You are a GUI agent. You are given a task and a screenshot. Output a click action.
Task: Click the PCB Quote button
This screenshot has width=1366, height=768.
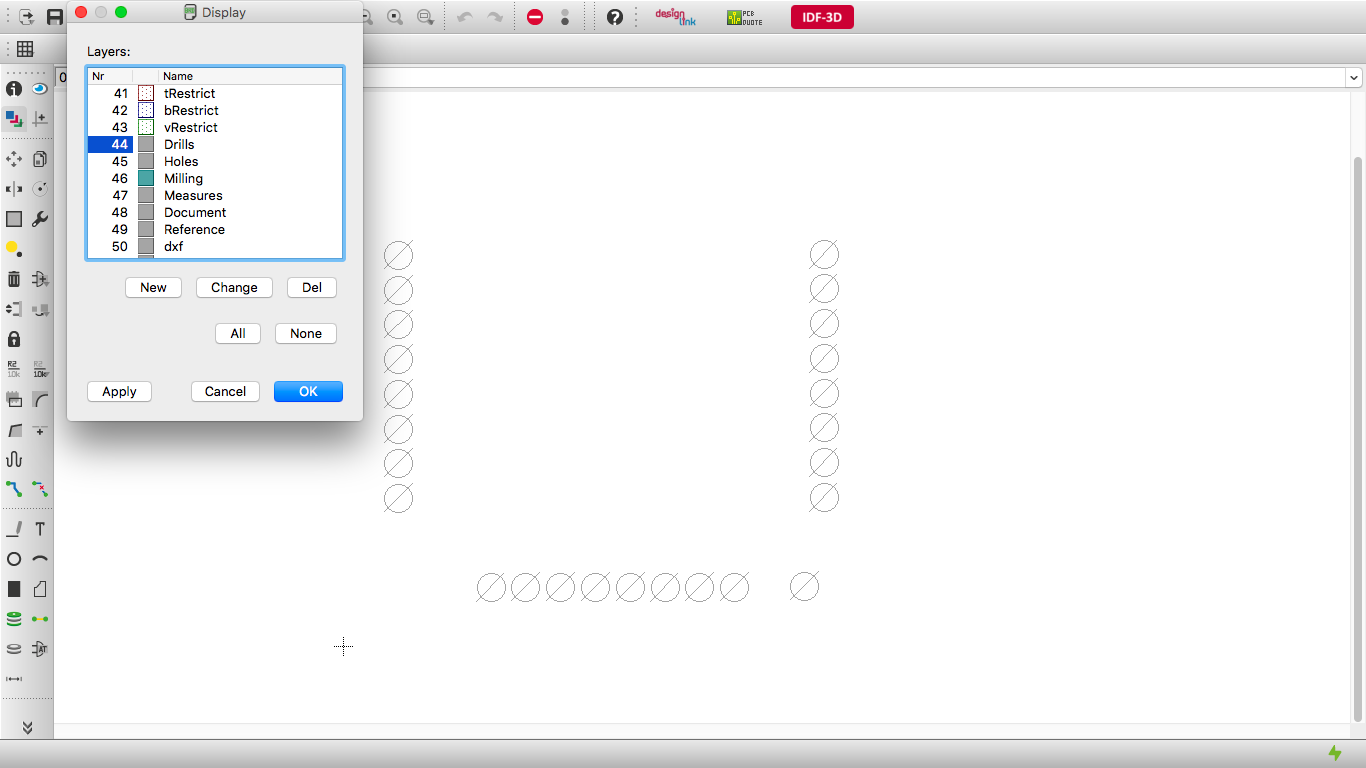click(x=744, y=17)
